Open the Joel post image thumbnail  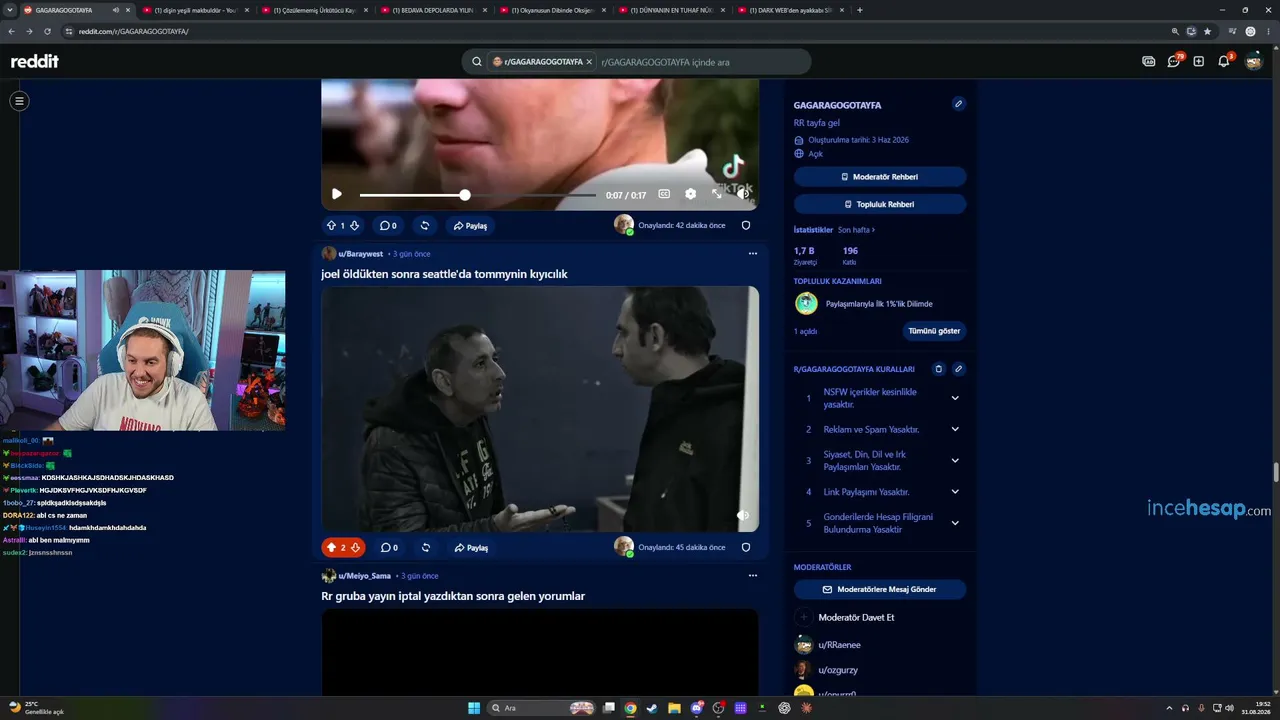point(540,409)
